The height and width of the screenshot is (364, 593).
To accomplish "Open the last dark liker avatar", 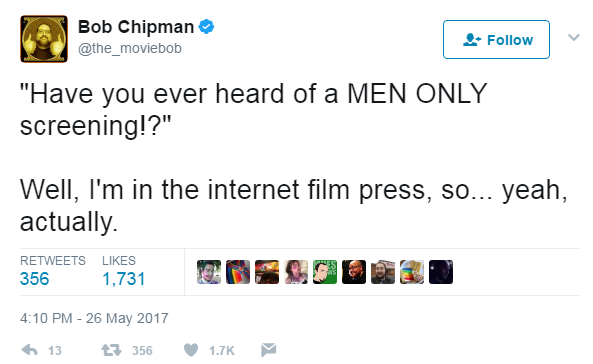I will click(x=441, y=272).
